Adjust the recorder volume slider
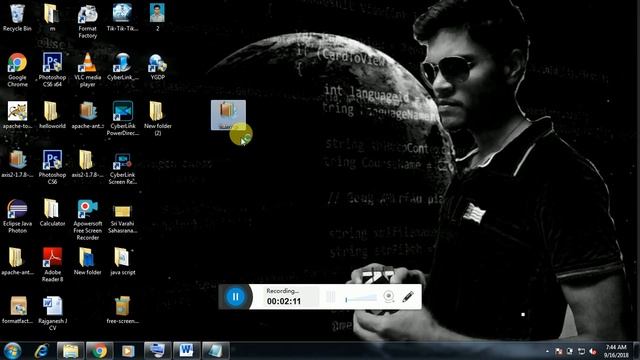The image size is (640, 360). coord(361,299)
